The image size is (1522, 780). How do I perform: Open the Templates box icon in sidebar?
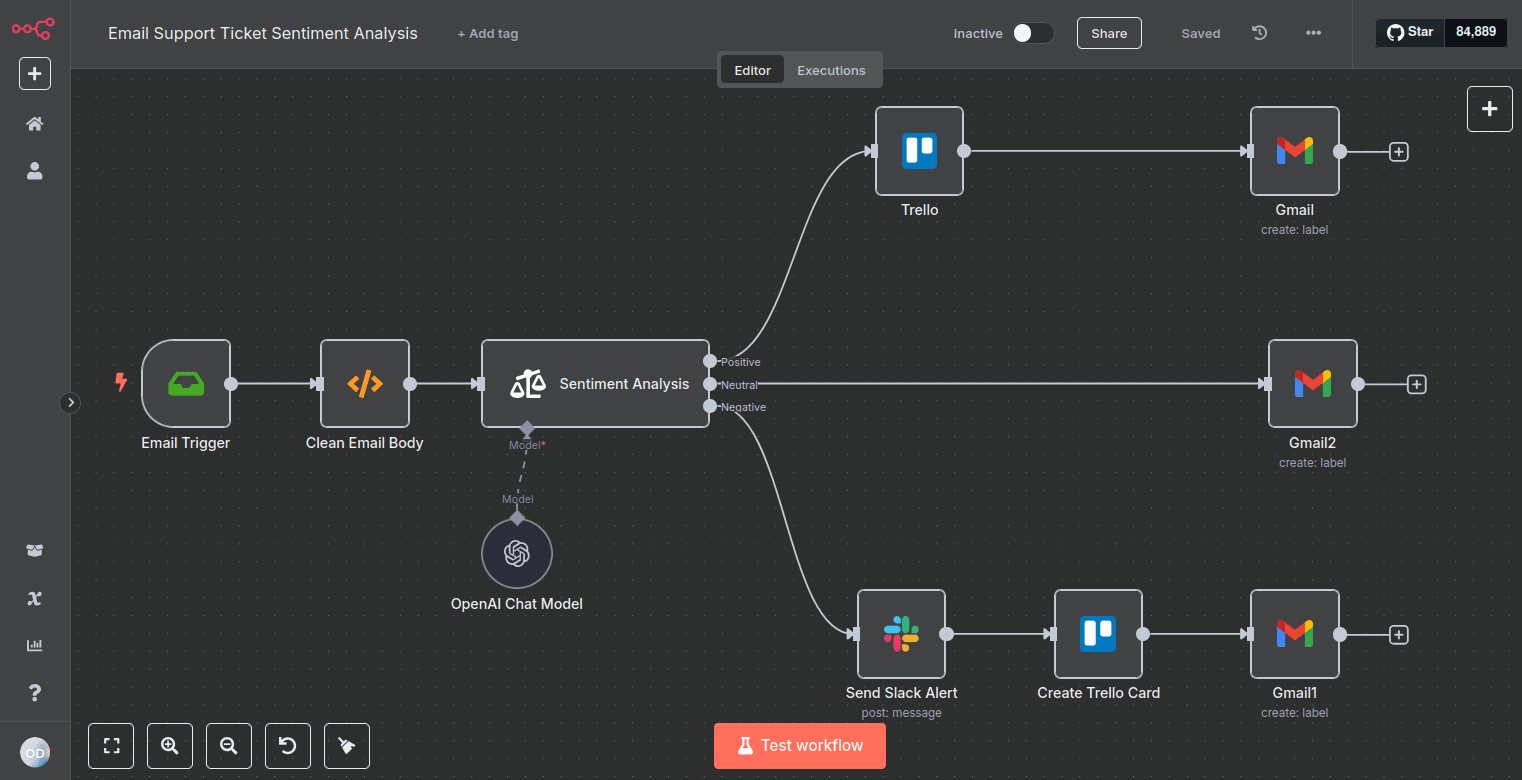(x=35, y=550)
